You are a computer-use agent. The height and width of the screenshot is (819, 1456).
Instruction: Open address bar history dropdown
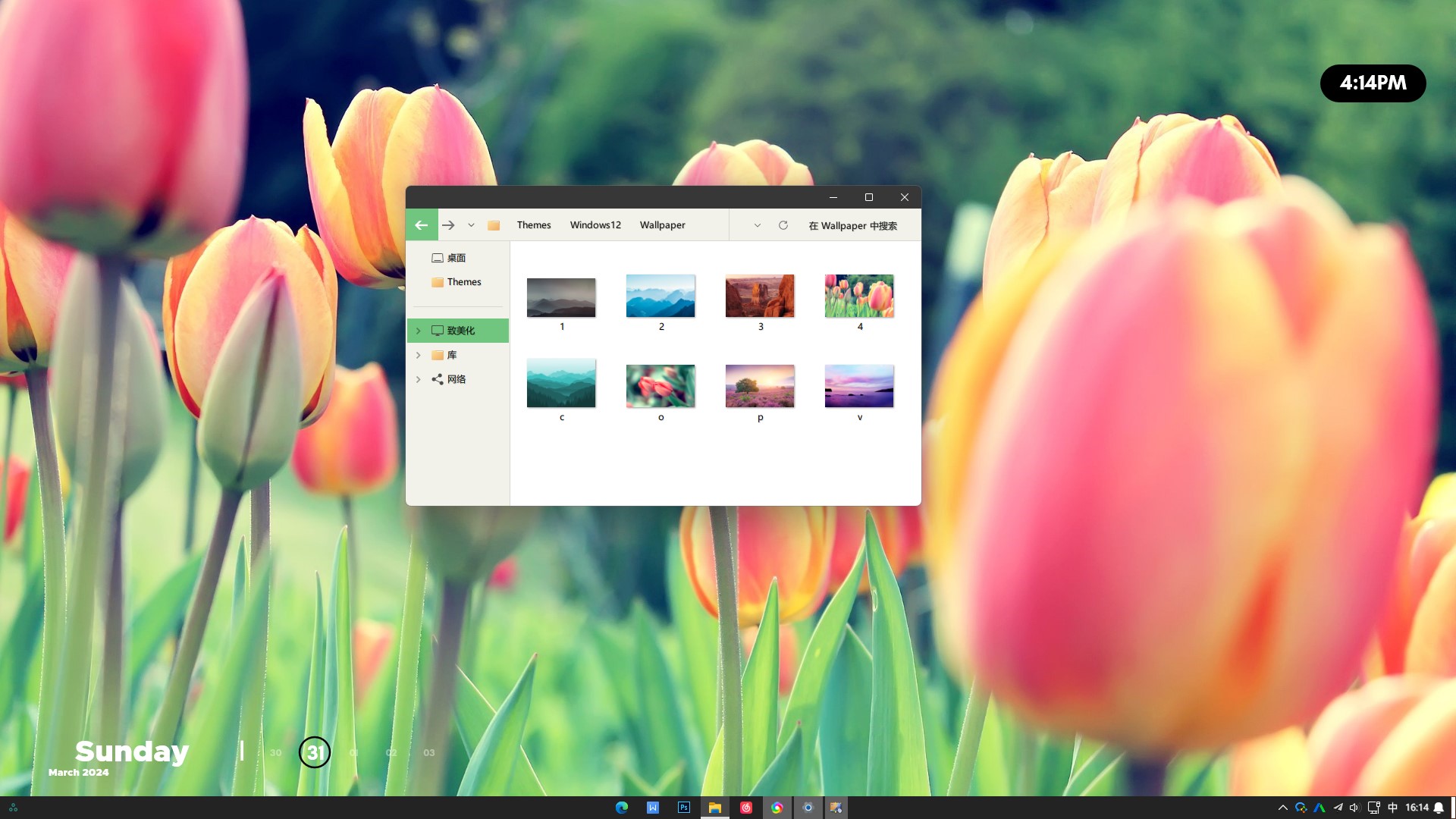[x=757, y=225]
